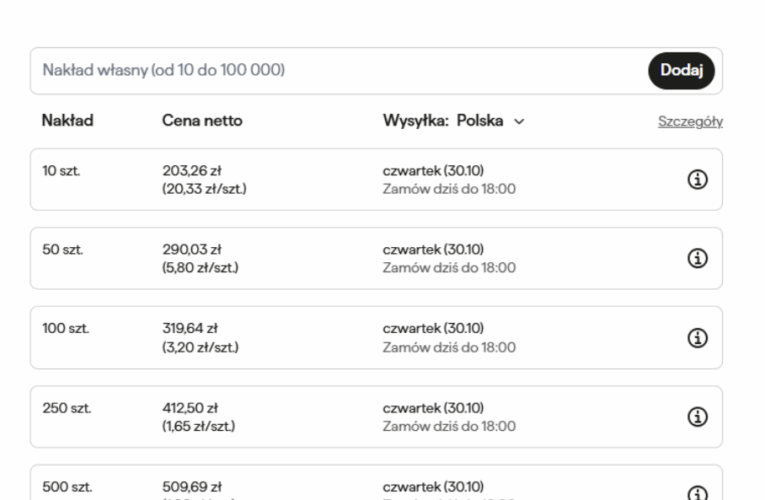Screen dimensions: 765x500
Task: Choose the 100 szt. quantity option
Action: coord(65,328)
